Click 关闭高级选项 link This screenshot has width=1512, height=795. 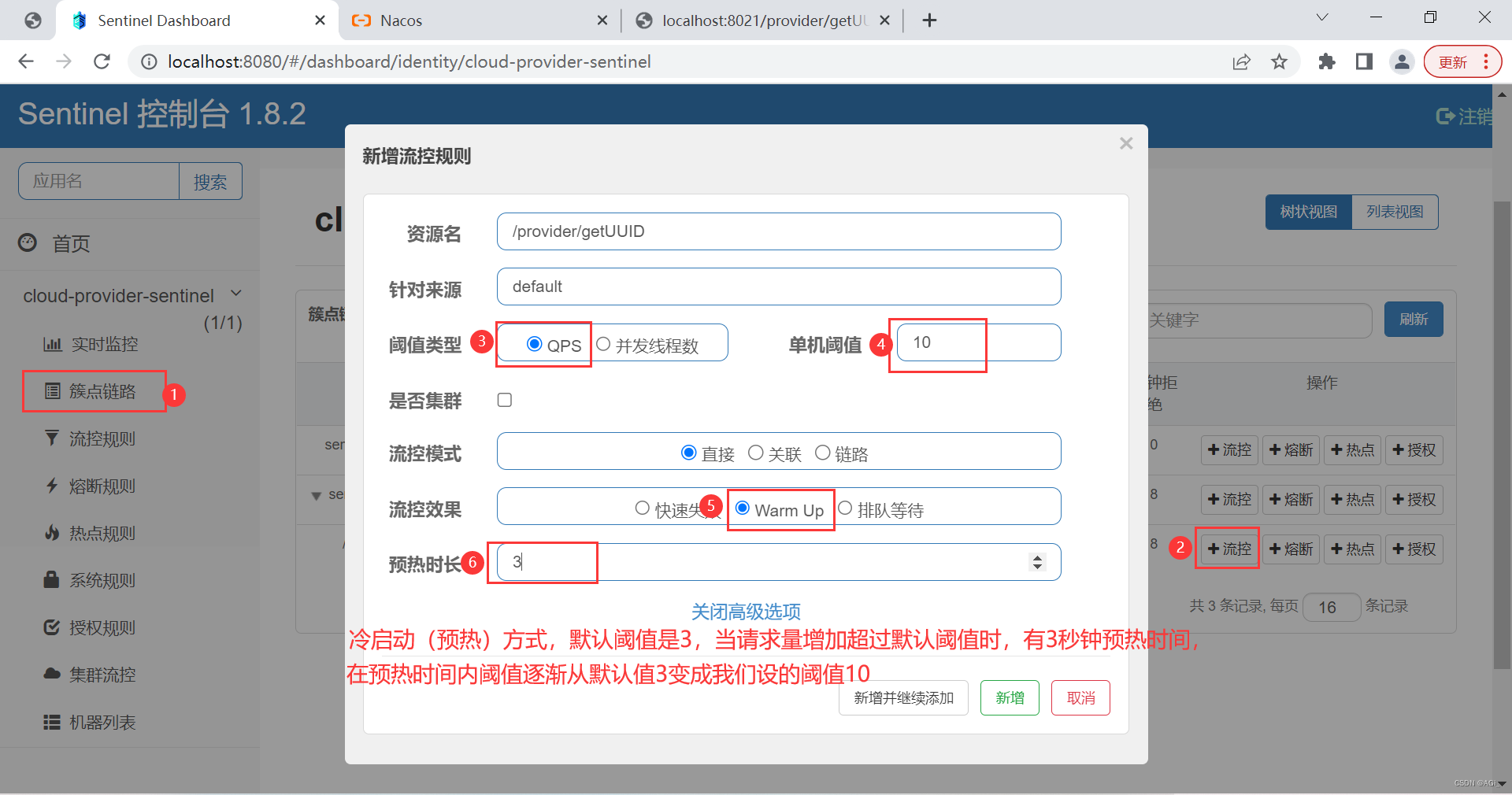tap(746, 612)
